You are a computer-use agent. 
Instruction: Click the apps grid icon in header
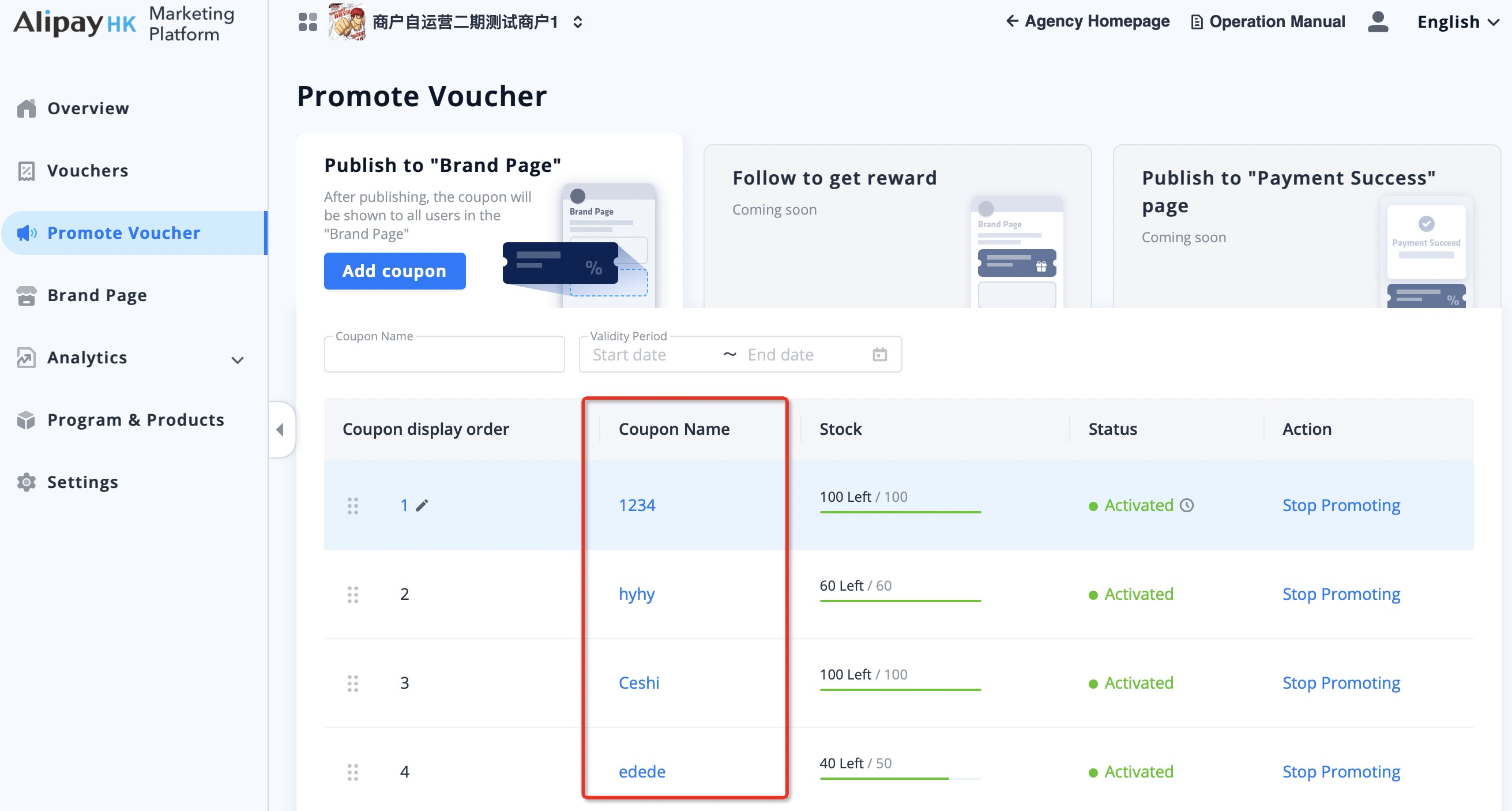coord(307,22)
